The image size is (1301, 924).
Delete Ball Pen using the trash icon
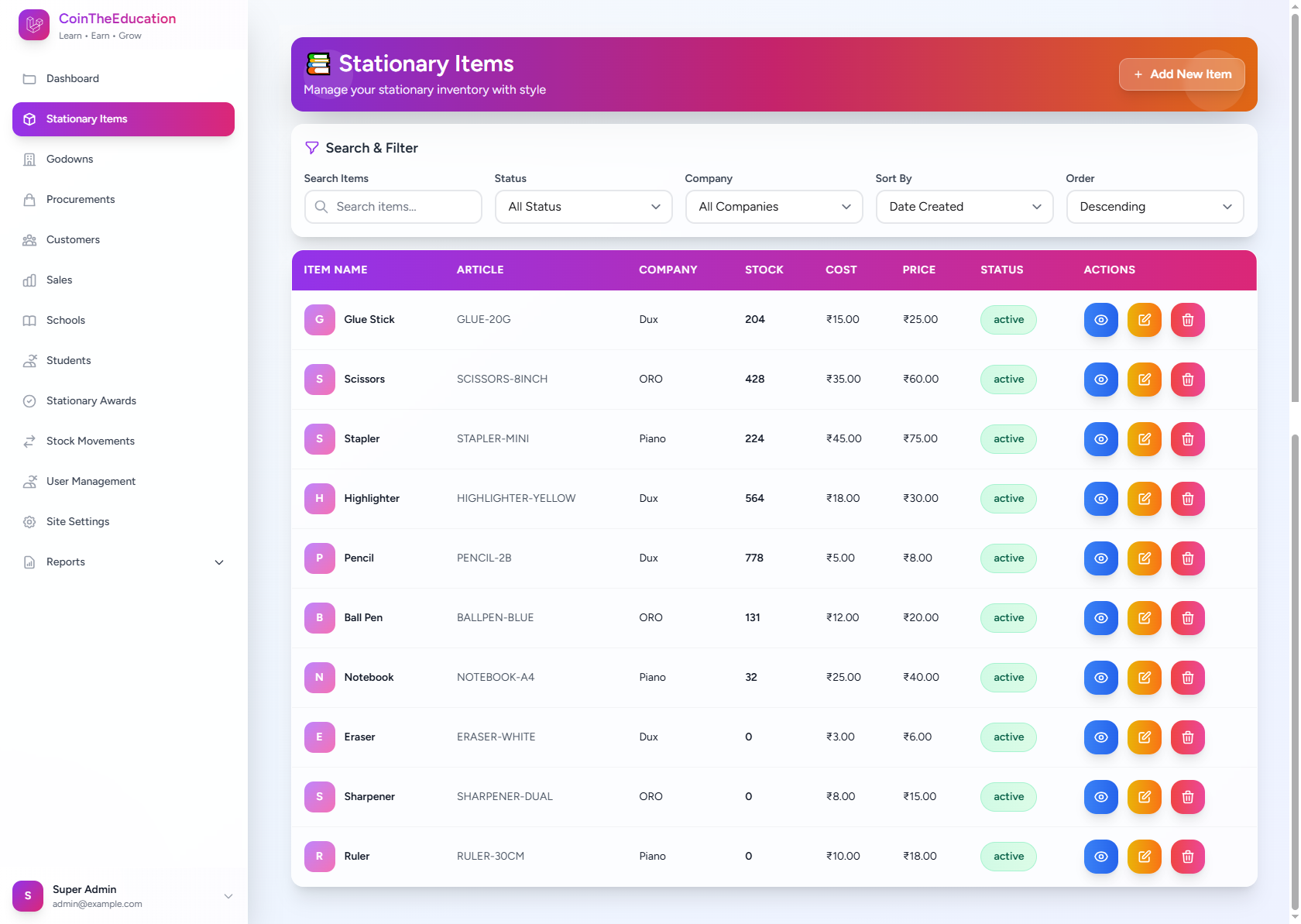tap(1187, 618)
